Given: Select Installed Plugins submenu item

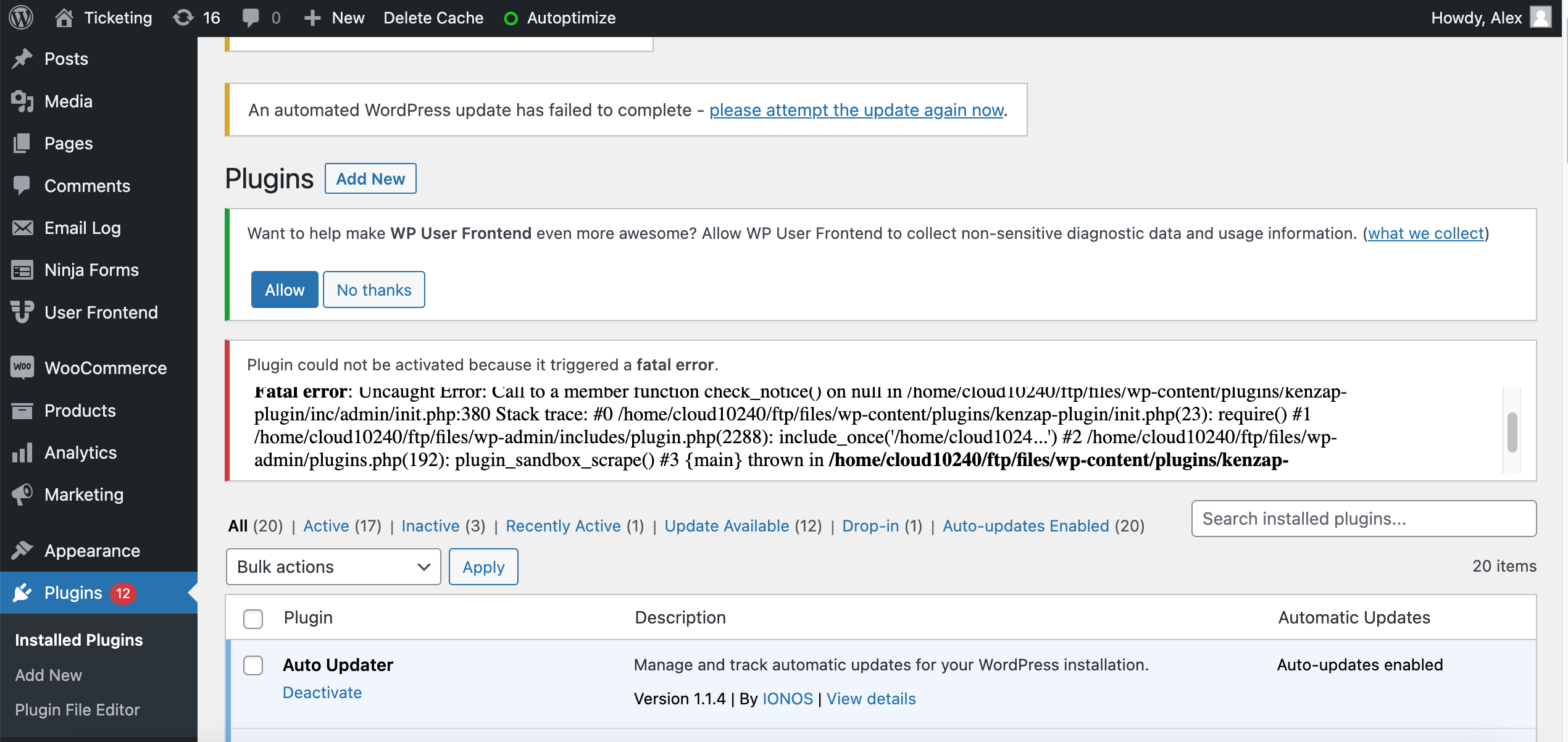Looking at the screenshot, I should (x=79, y=640).
